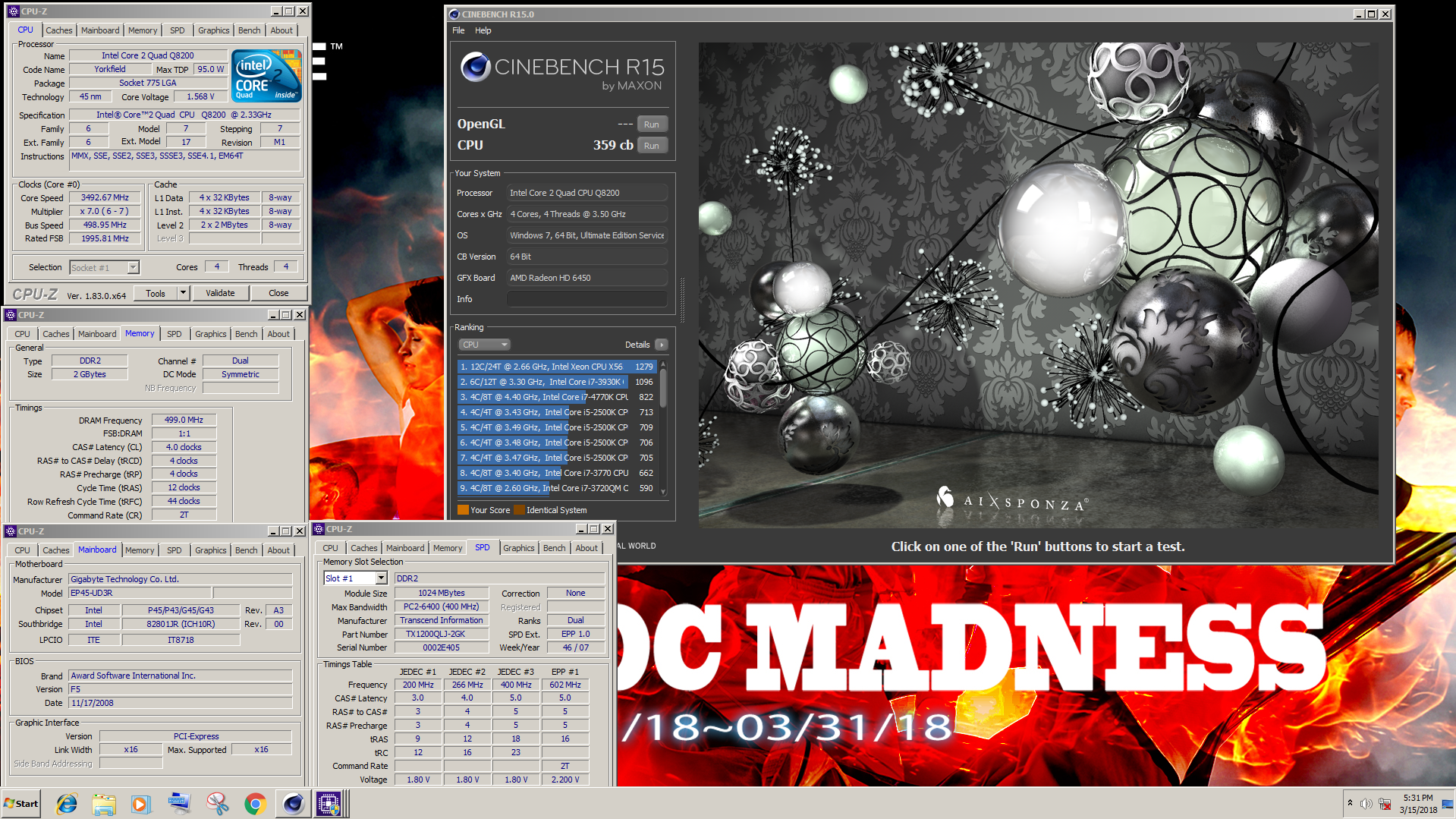
Task: Launch Windows Media Player from the taskbar
Action: [141, 804]
